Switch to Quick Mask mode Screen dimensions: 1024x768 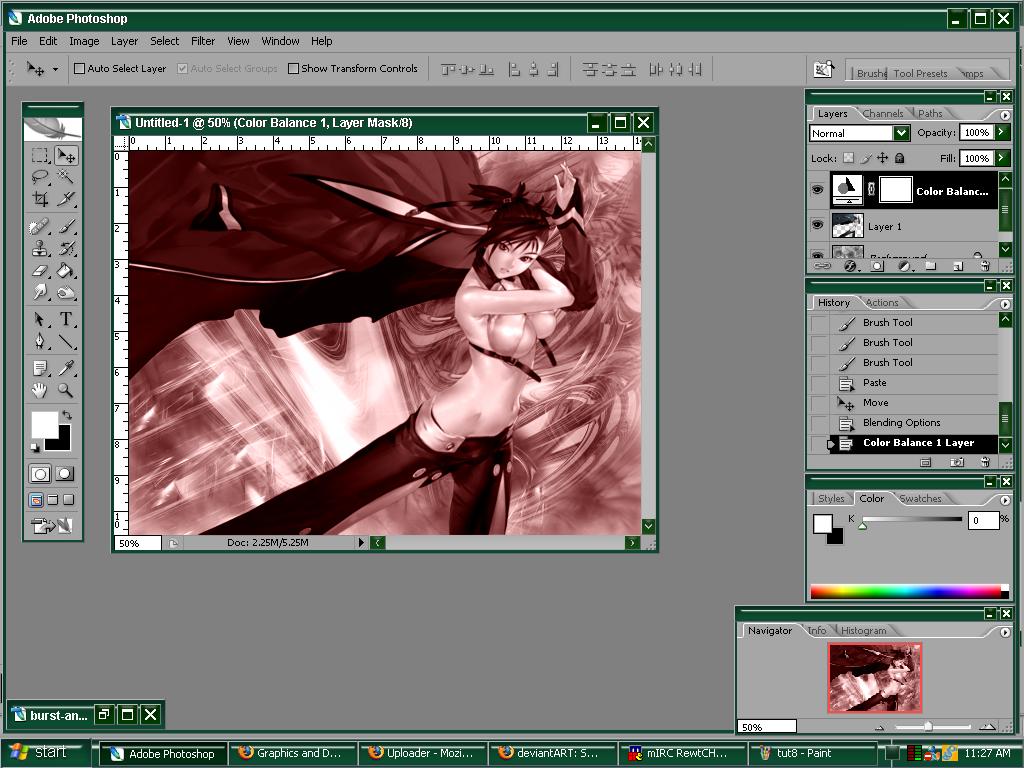click(x=65, y=474)
